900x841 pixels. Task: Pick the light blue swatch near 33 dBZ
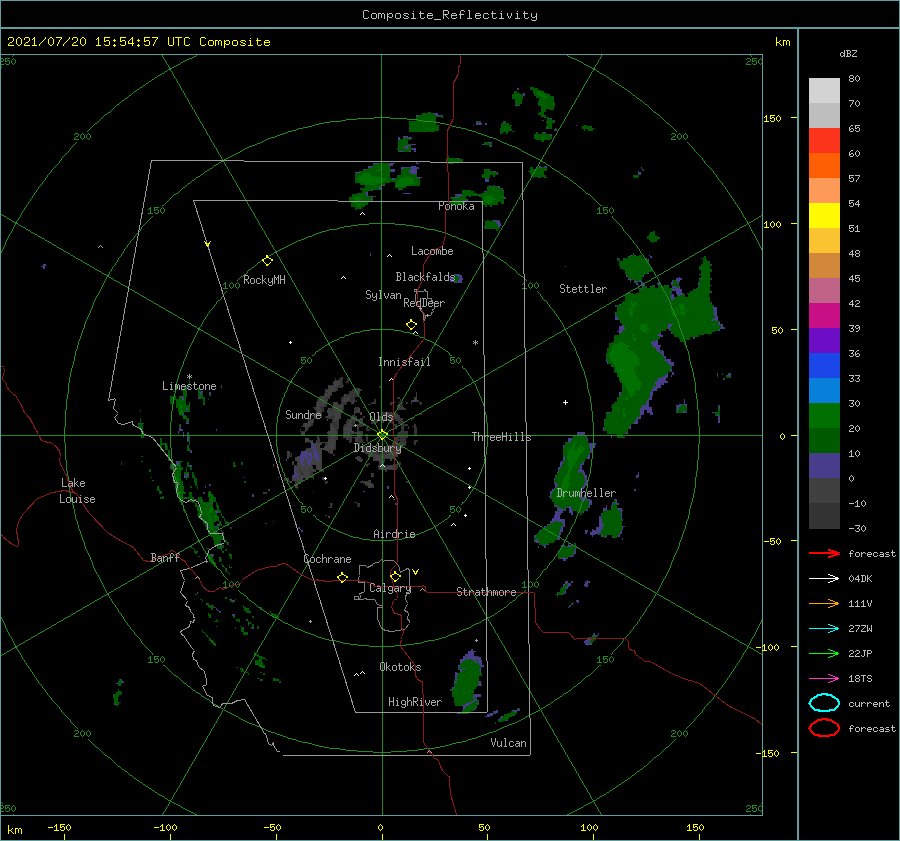click(824, 390)
